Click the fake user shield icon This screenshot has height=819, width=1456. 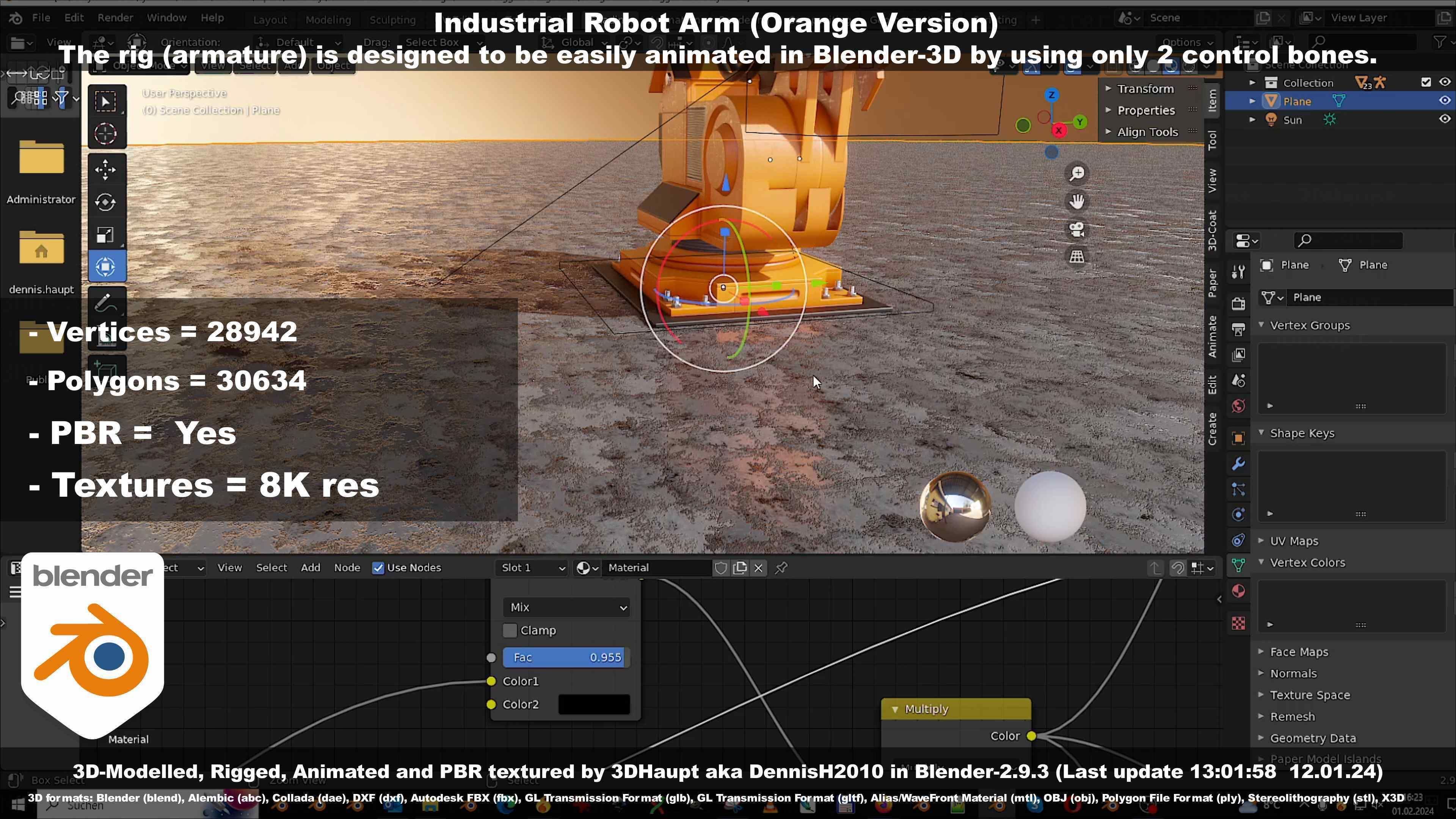[x=721, y=568]
